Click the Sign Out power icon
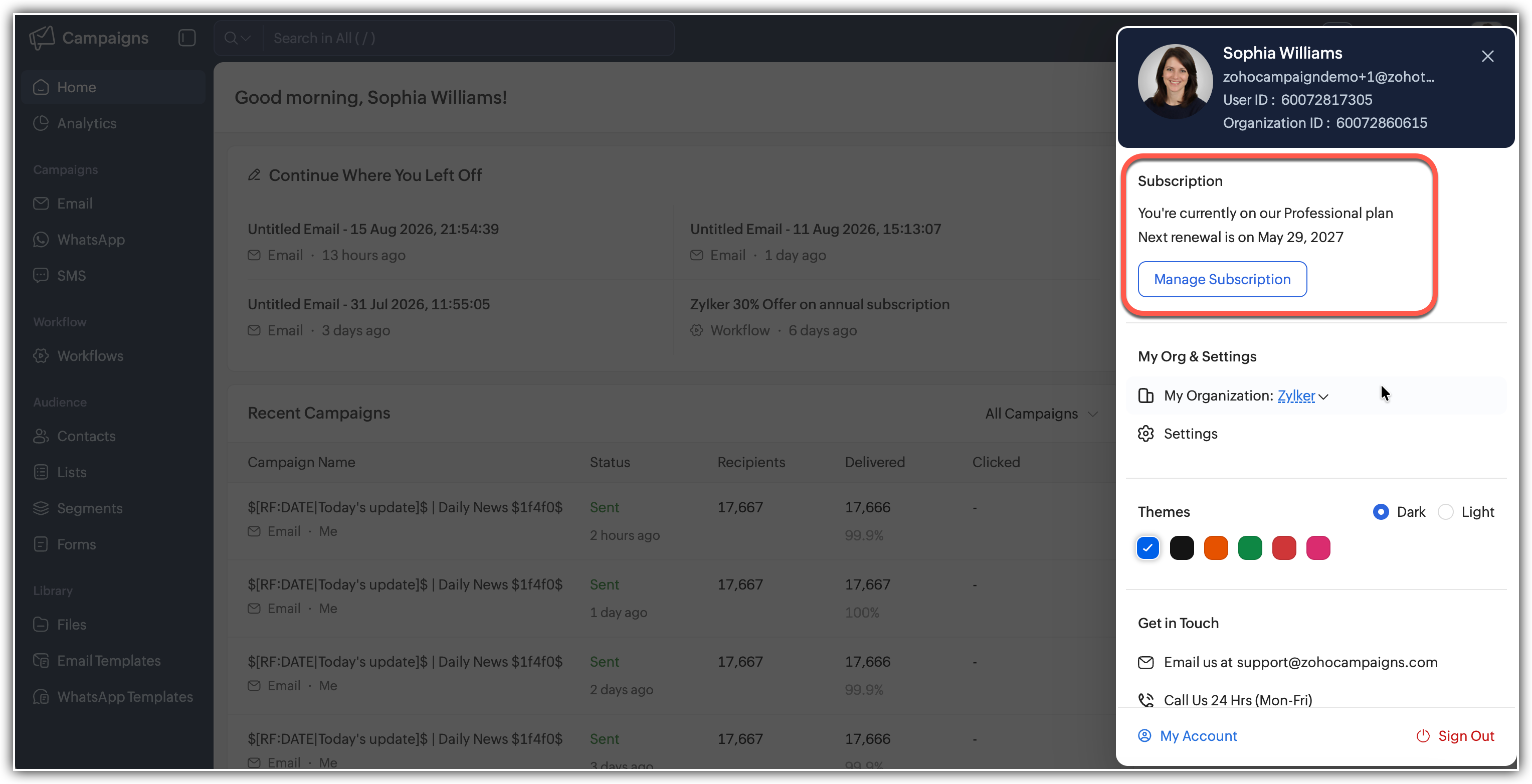 point(1423,736)
